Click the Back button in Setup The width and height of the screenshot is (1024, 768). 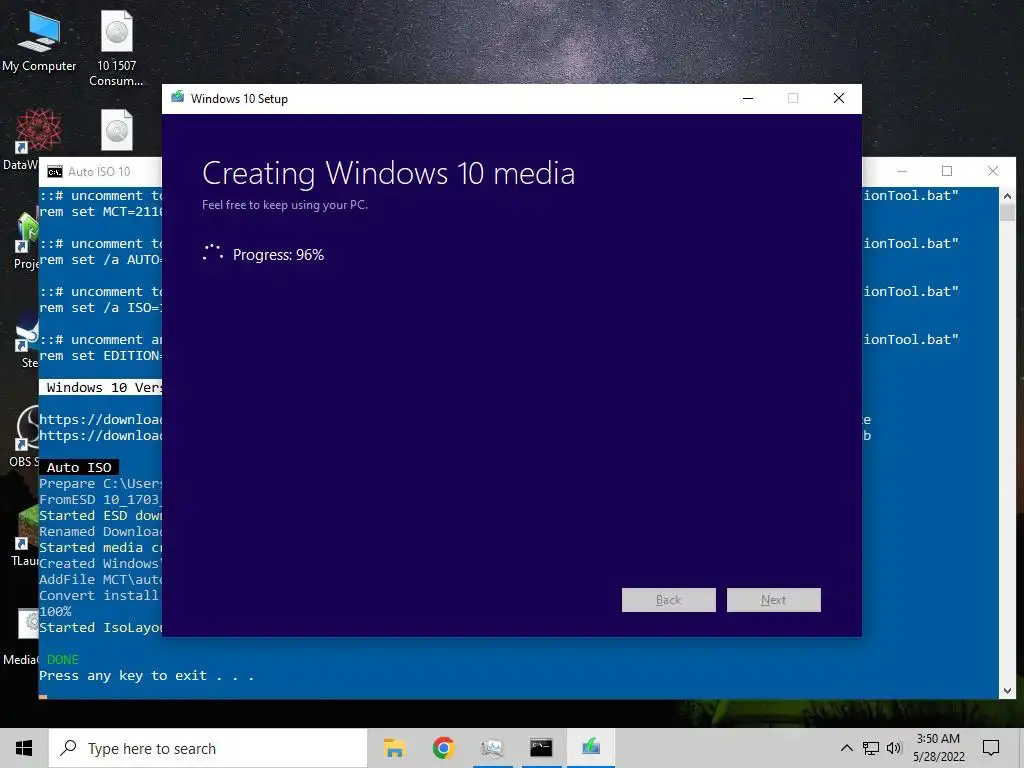(669, 600)
